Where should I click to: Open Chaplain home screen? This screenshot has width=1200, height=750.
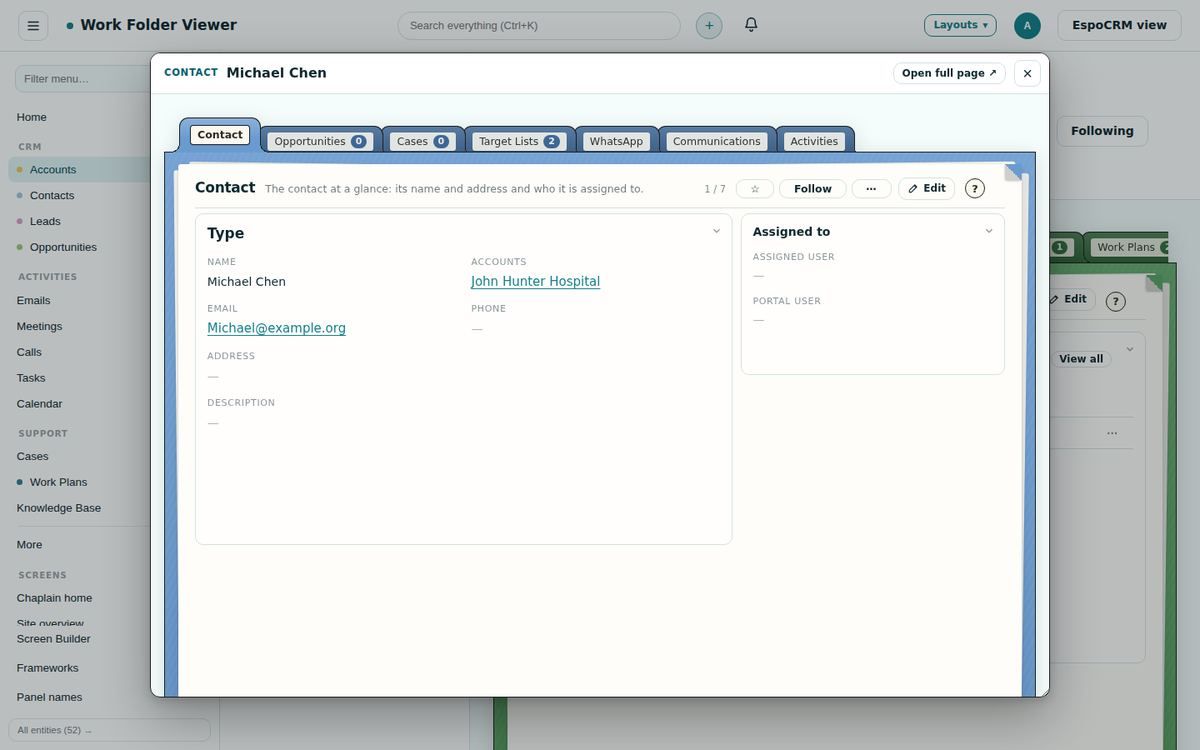click(54, 598)
